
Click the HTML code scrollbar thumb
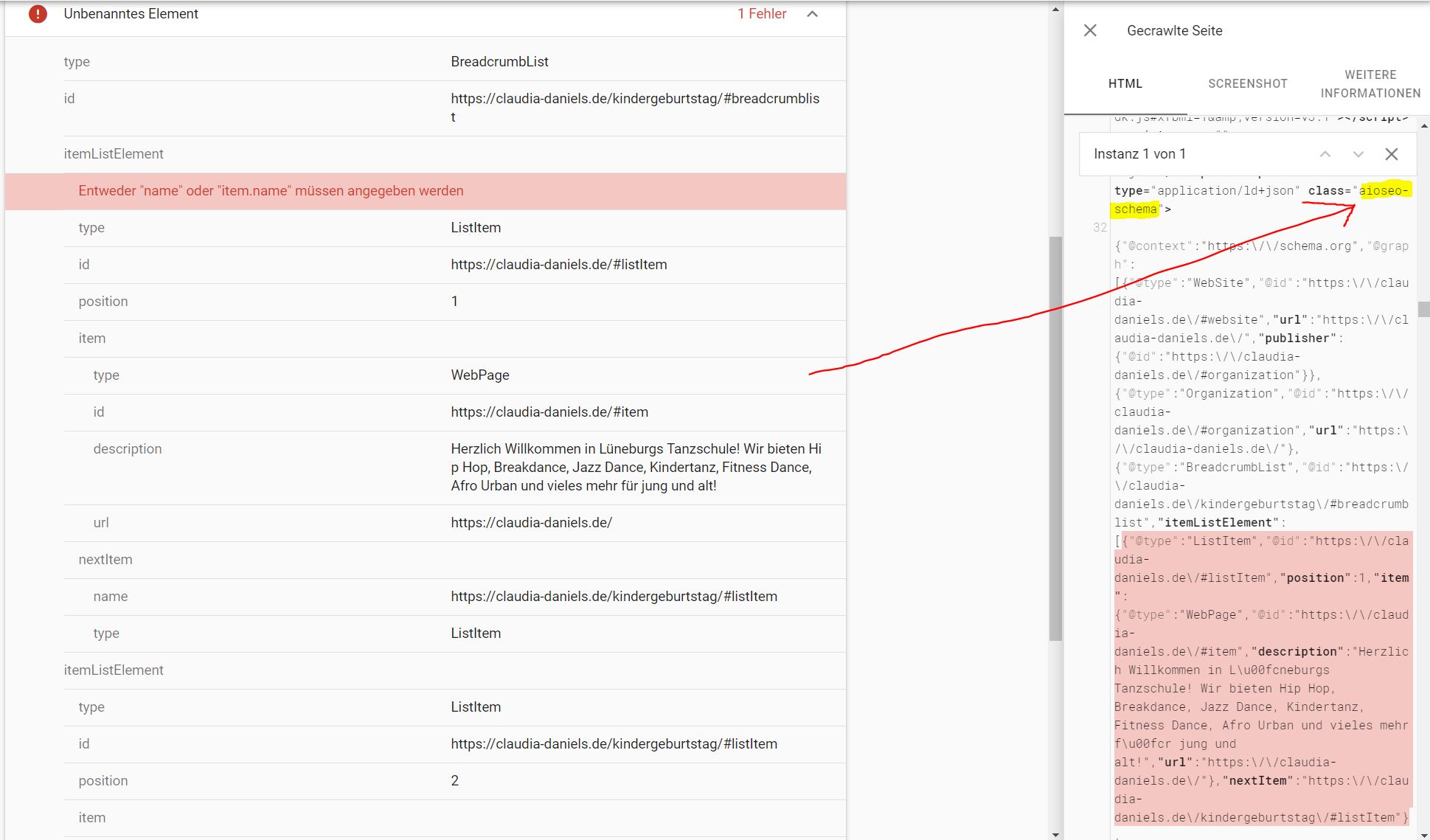(x=1423, y=309)
